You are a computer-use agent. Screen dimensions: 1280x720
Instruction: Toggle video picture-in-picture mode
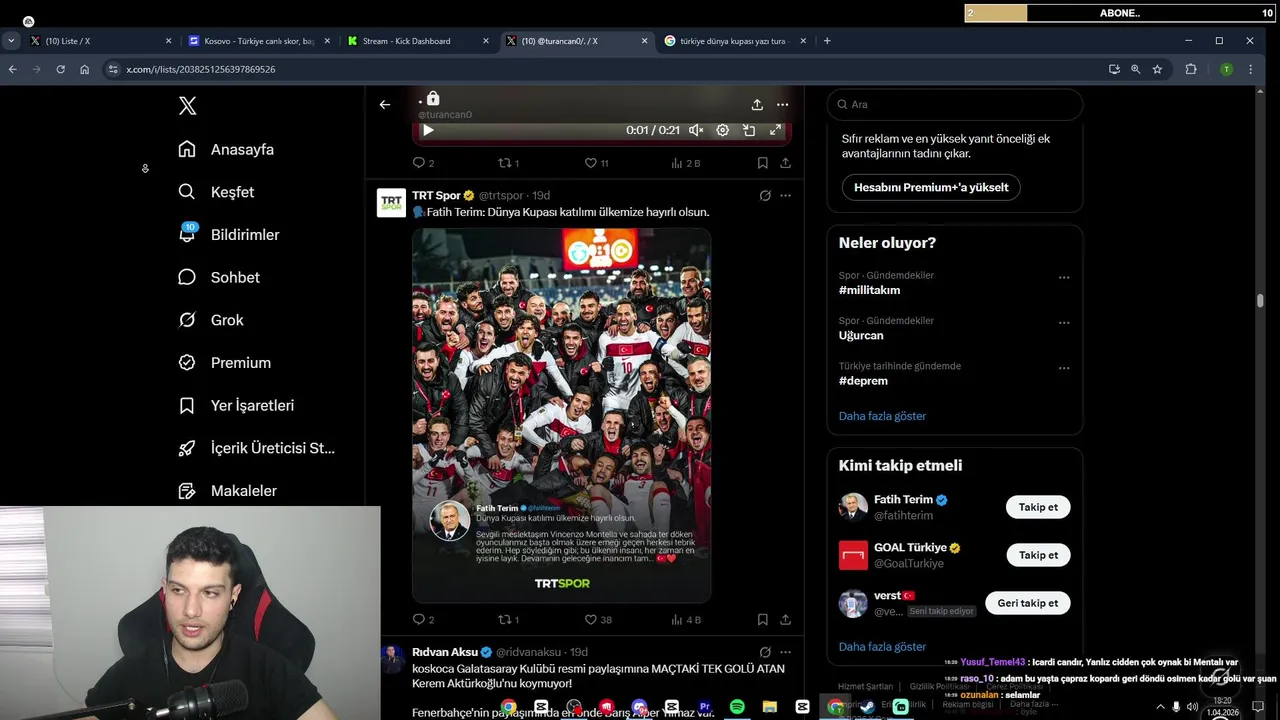tap(749, 130)
